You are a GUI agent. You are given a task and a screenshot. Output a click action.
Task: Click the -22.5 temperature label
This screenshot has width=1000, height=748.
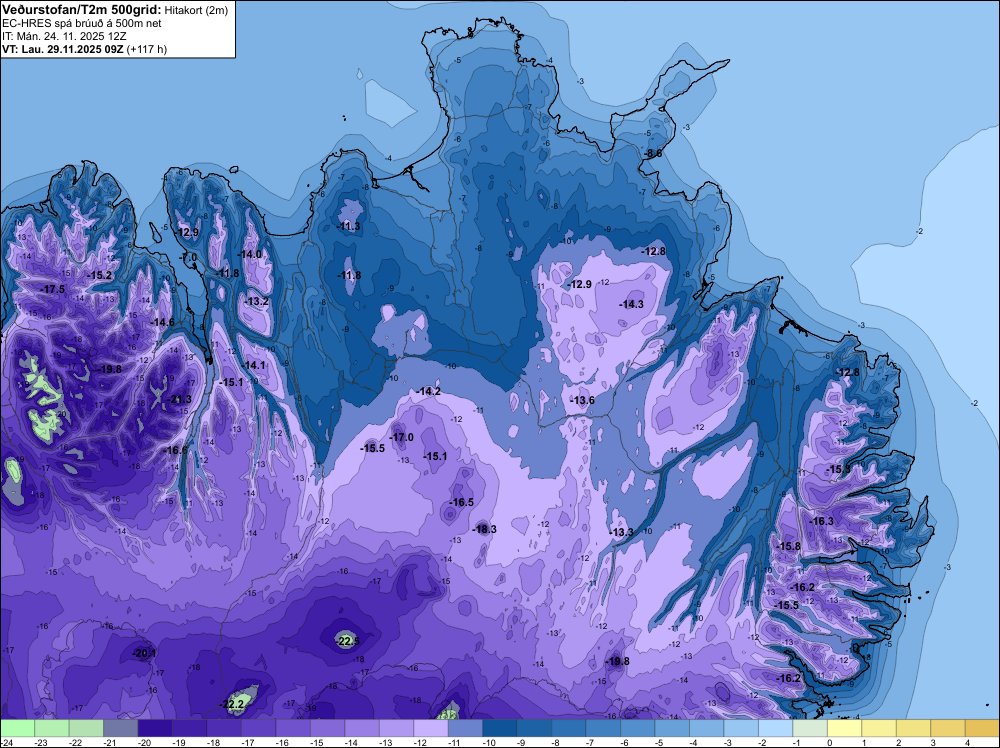pos(348,641)
